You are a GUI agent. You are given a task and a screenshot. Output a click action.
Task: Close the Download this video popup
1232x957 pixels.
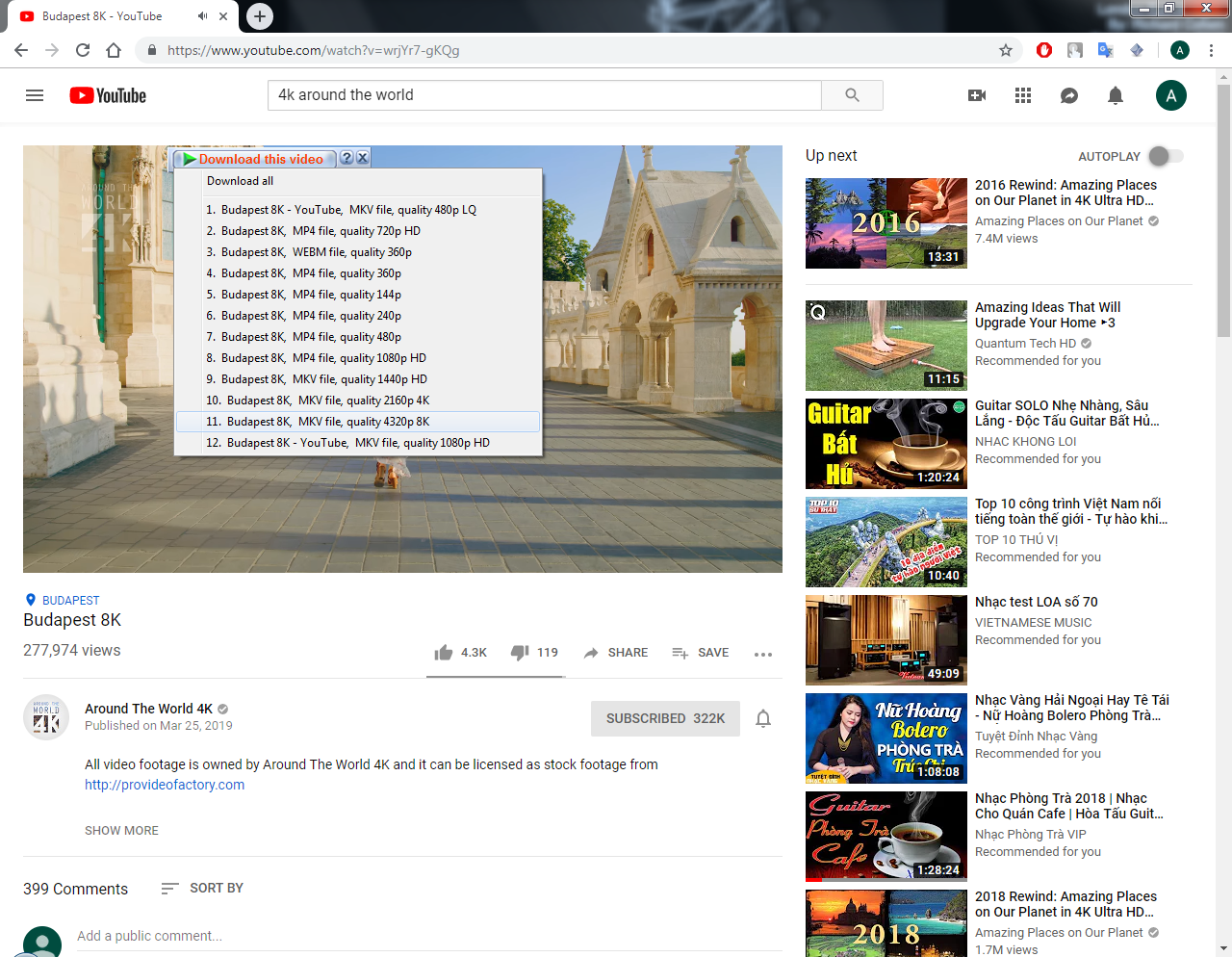tap(363, 159)
